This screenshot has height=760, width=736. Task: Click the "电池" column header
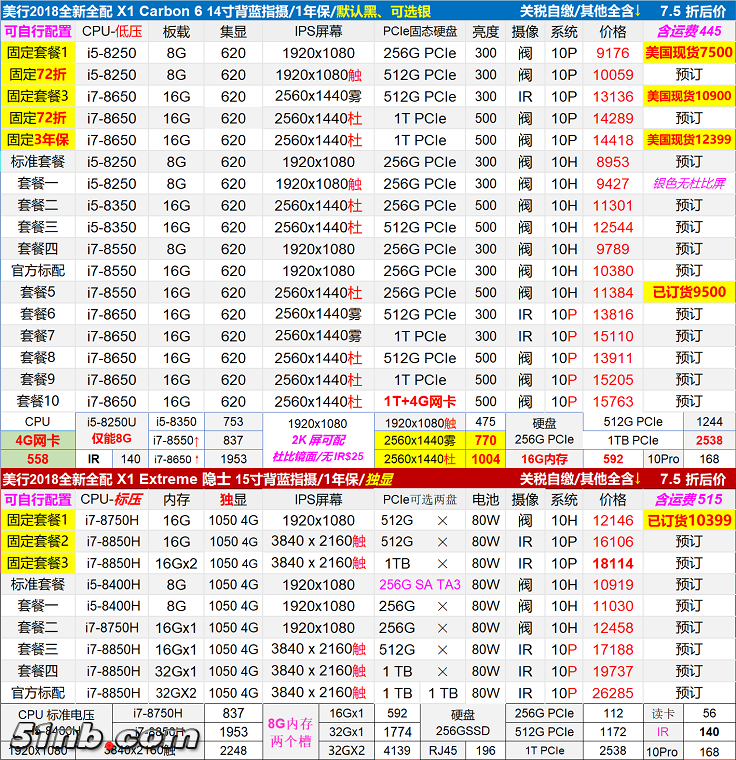[485, 499]
